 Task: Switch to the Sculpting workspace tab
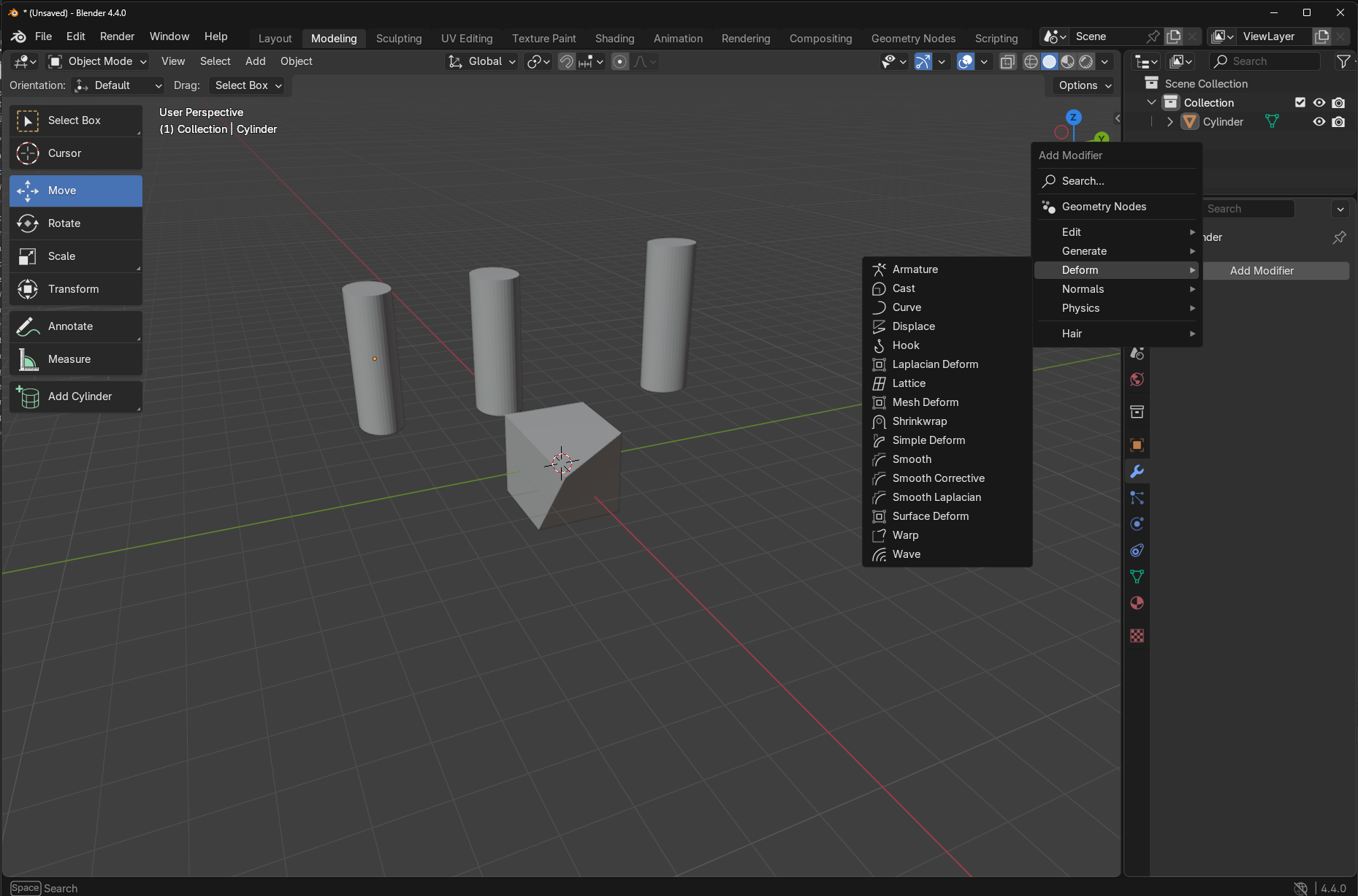(x=399, y=39)
